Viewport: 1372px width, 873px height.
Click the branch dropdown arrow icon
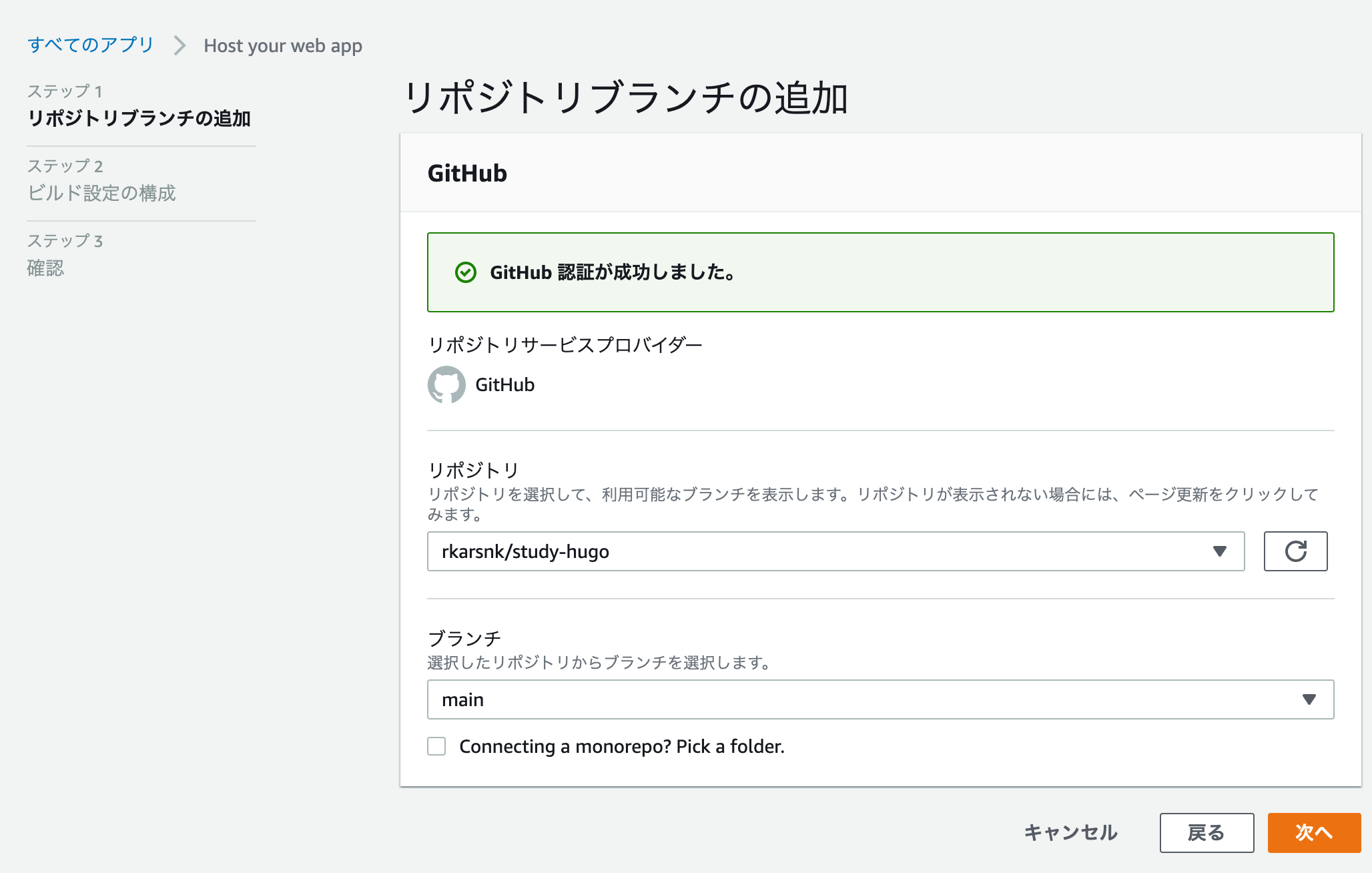1309,699
